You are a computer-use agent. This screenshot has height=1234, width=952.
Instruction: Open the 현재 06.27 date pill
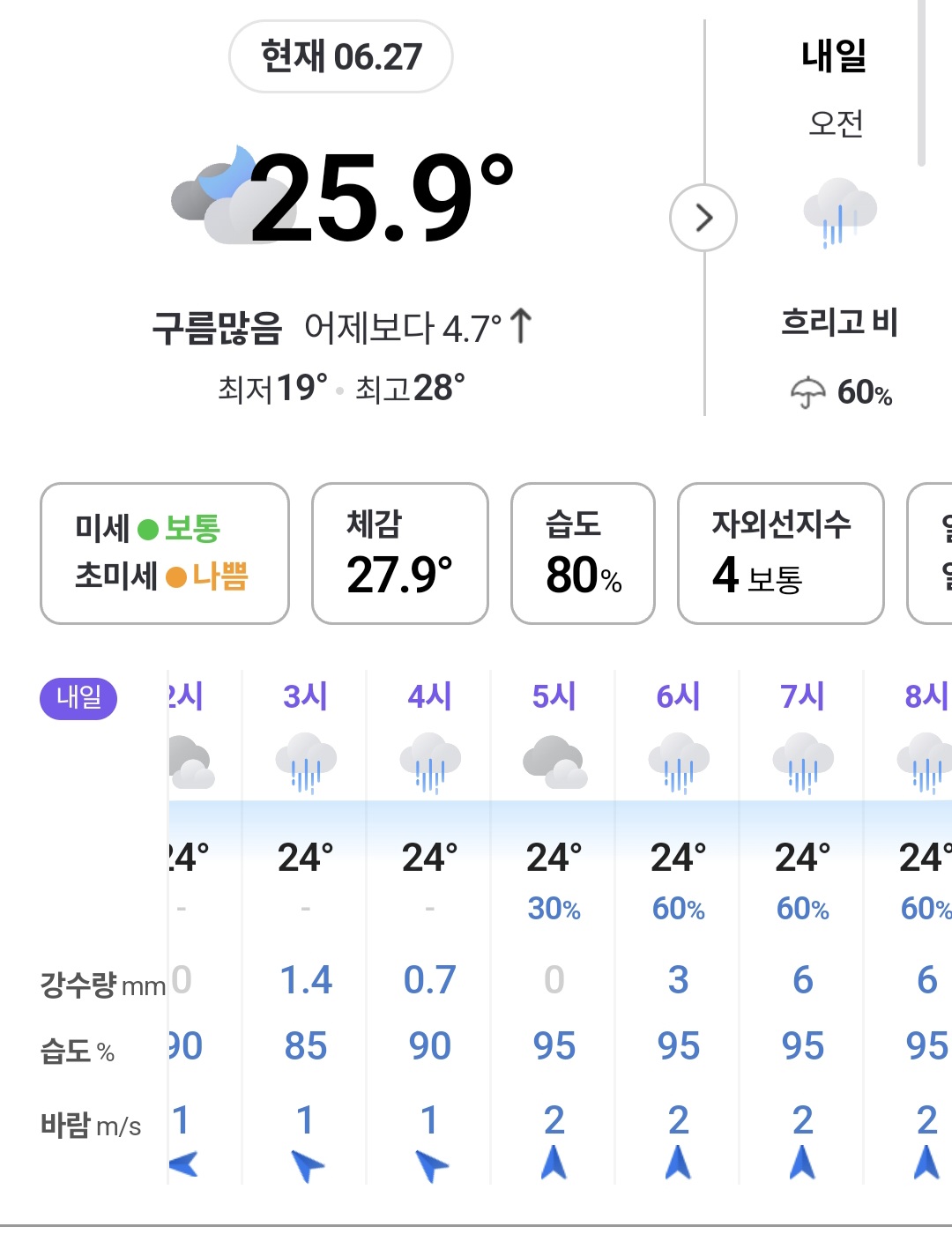pos(341,56)
